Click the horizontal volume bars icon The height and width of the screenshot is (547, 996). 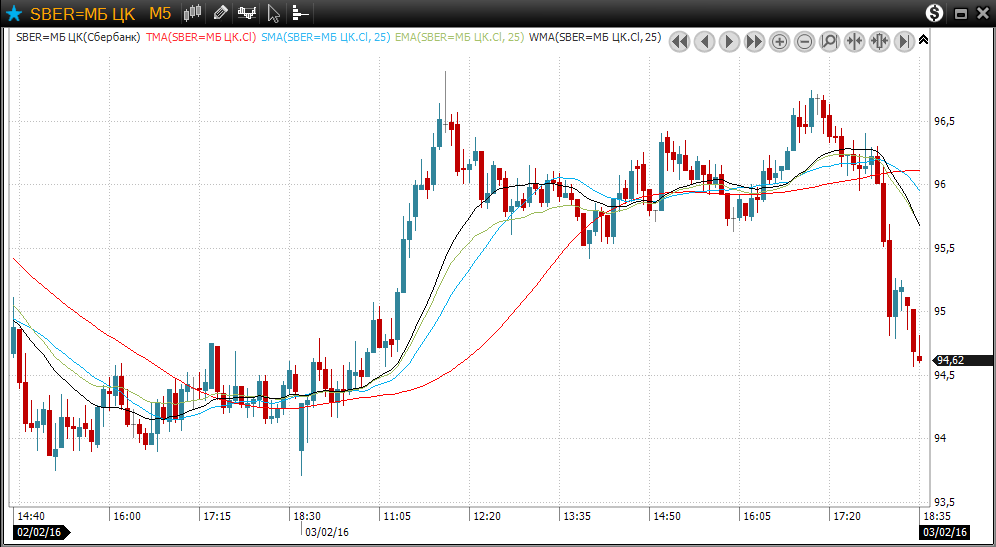pos(300,14)
